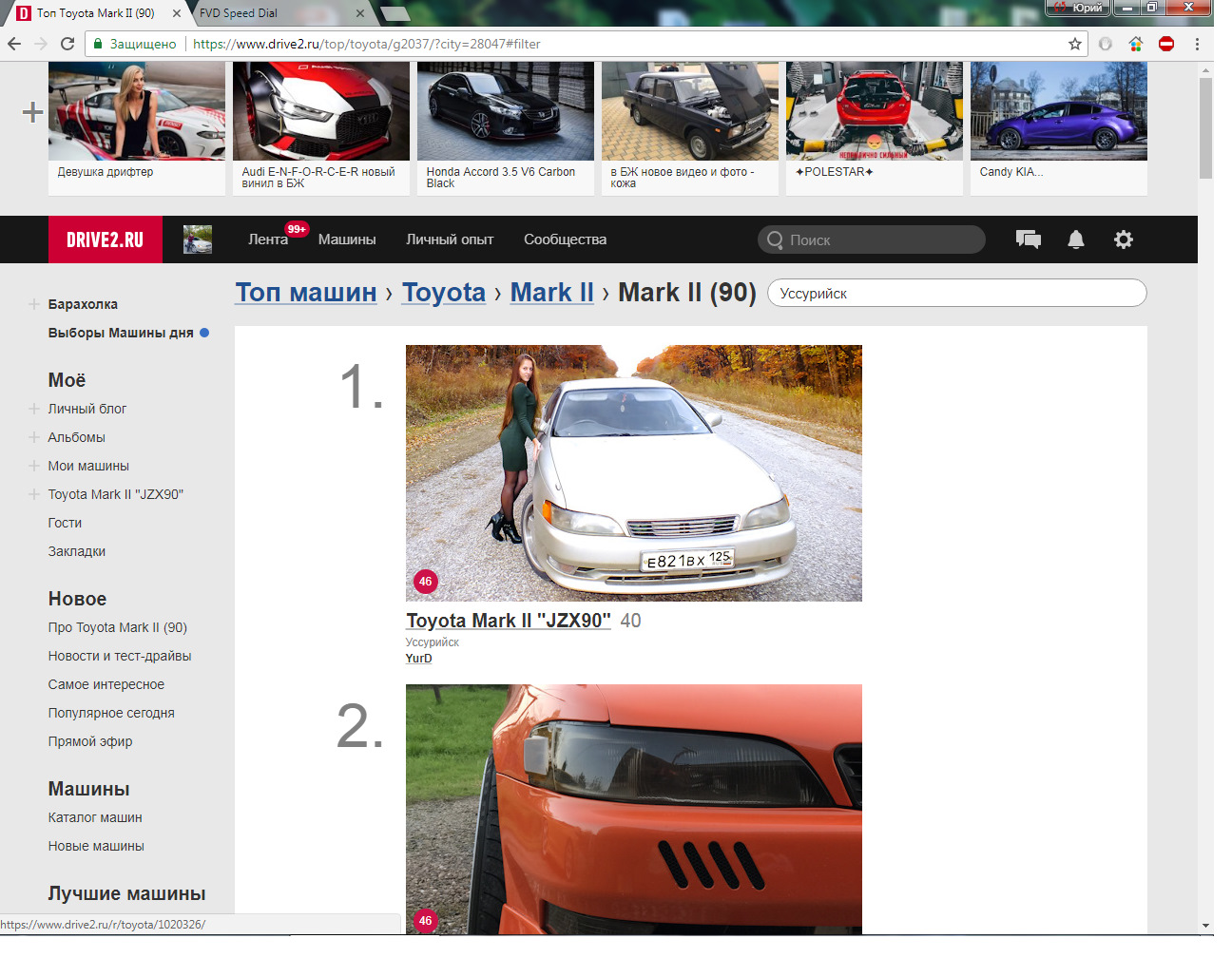Open Популярное сегодня sidebar link

click(x=111, y=713)
